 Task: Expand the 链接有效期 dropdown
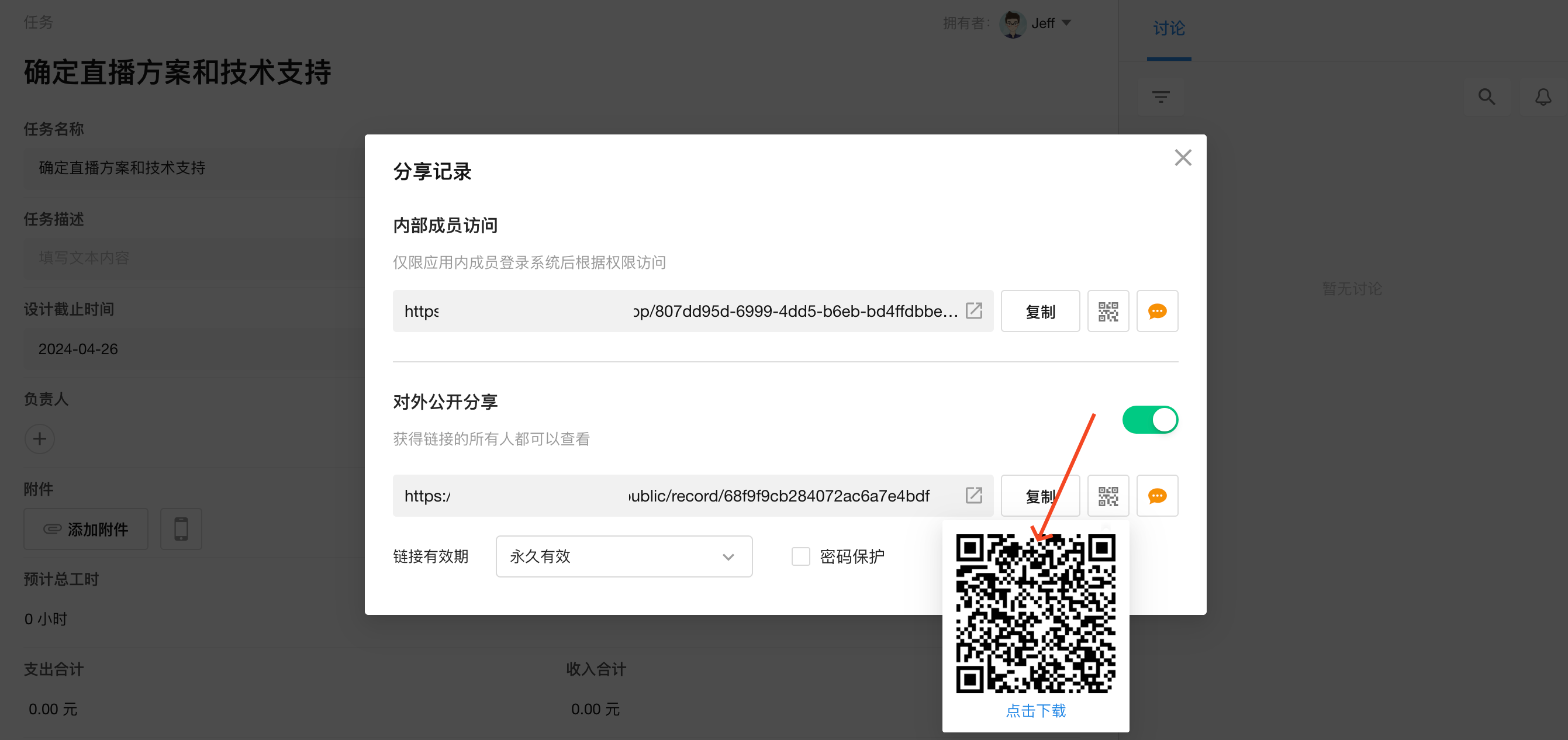623,556
